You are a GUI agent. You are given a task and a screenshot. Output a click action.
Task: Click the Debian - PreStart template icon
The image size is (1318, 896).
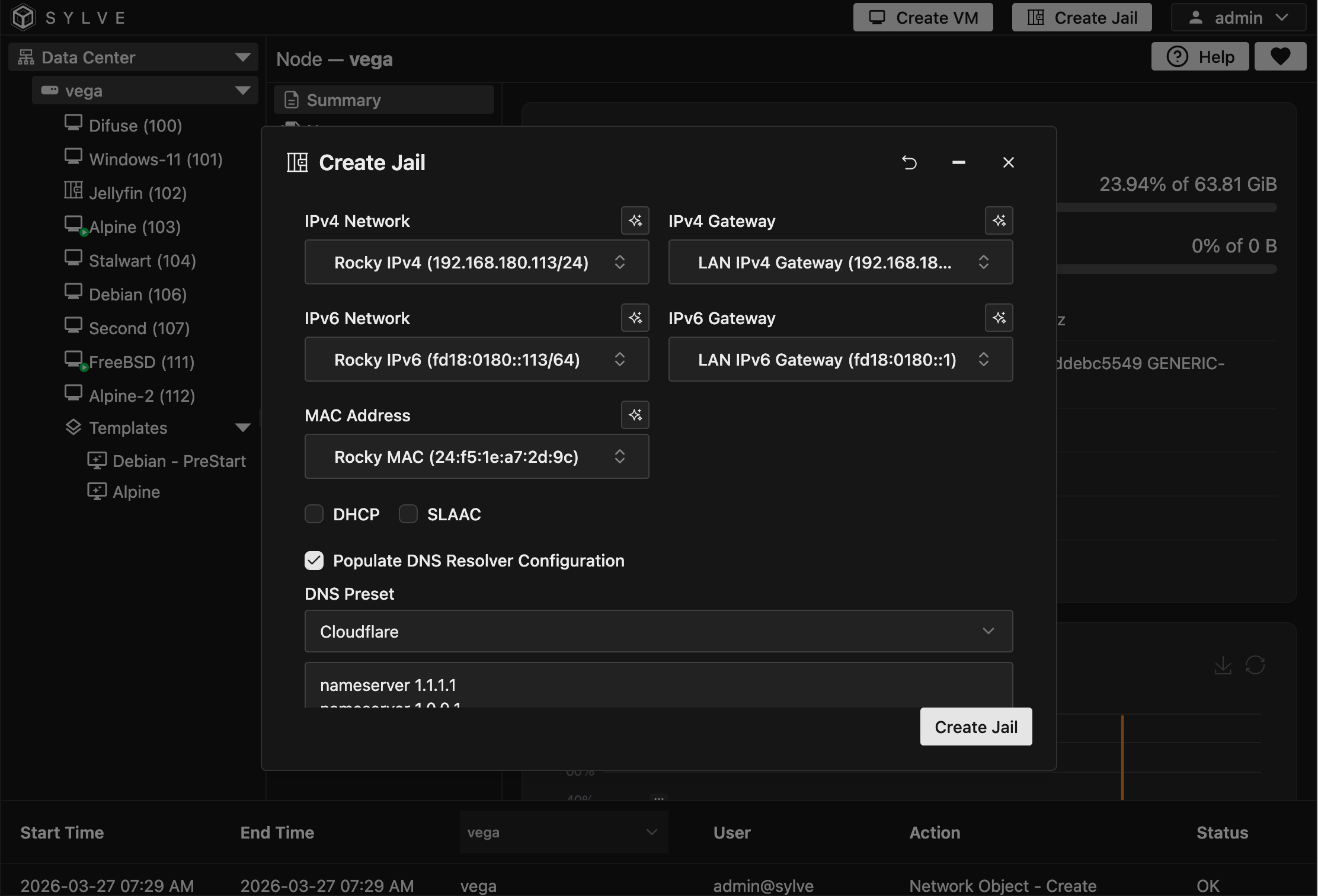(x=97, y=460)
